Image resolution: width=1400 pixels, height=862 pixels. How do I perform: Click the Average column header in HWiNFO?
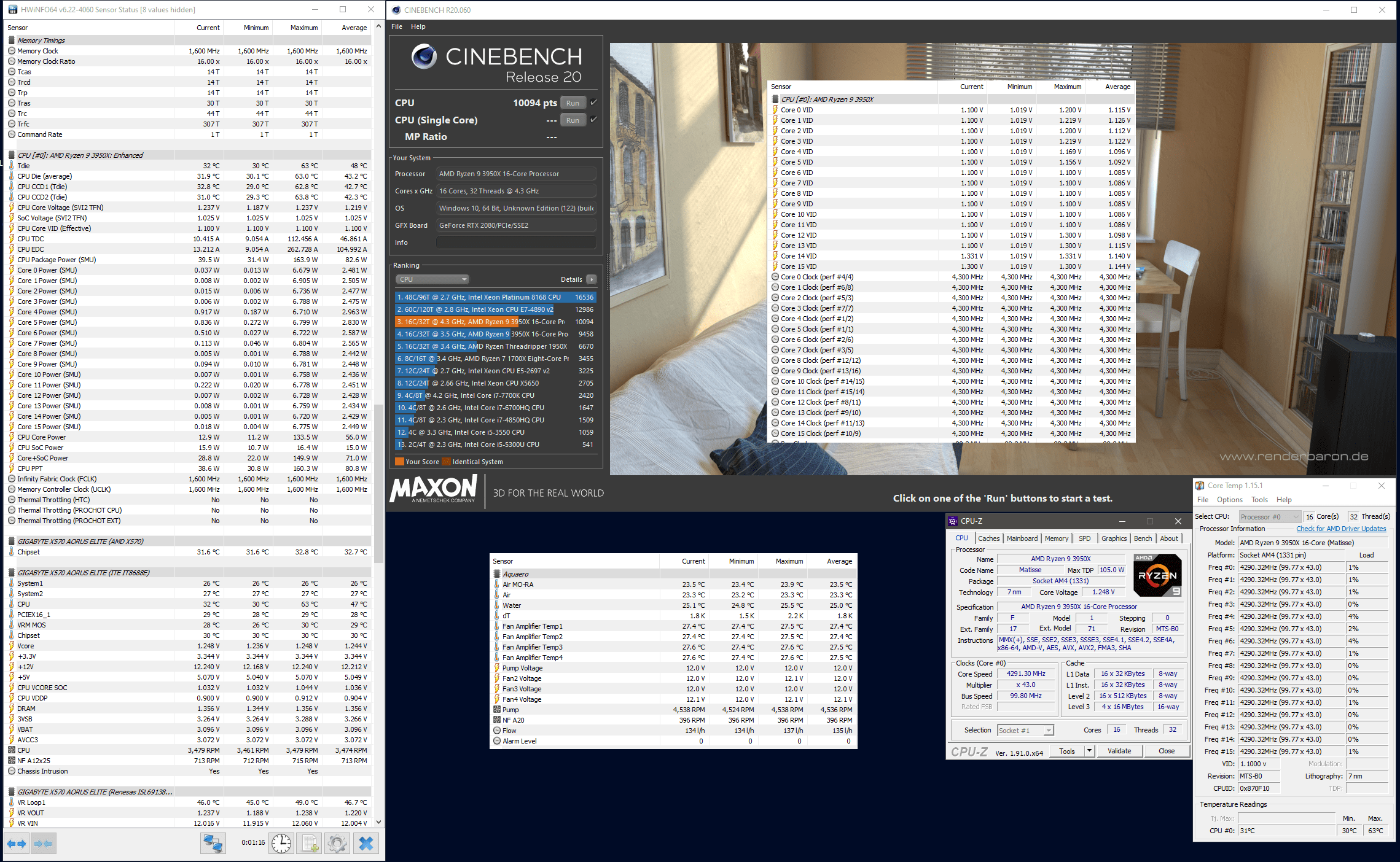click(346, 28)
